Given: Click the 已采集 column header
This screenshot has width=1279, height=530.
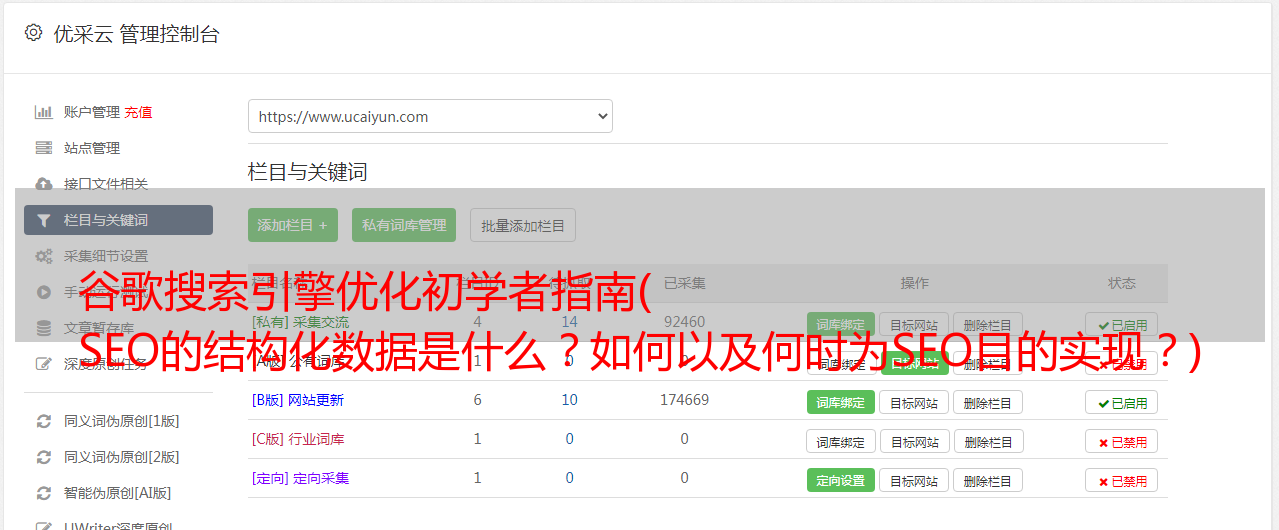Looking at the screenshot, I should coord(684,283).
